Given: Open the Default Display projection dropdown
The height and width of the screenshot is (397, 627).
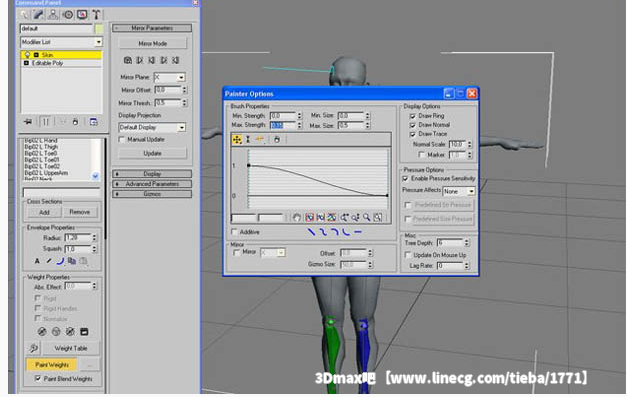Looking at the screenshot, I should point(181,128).
